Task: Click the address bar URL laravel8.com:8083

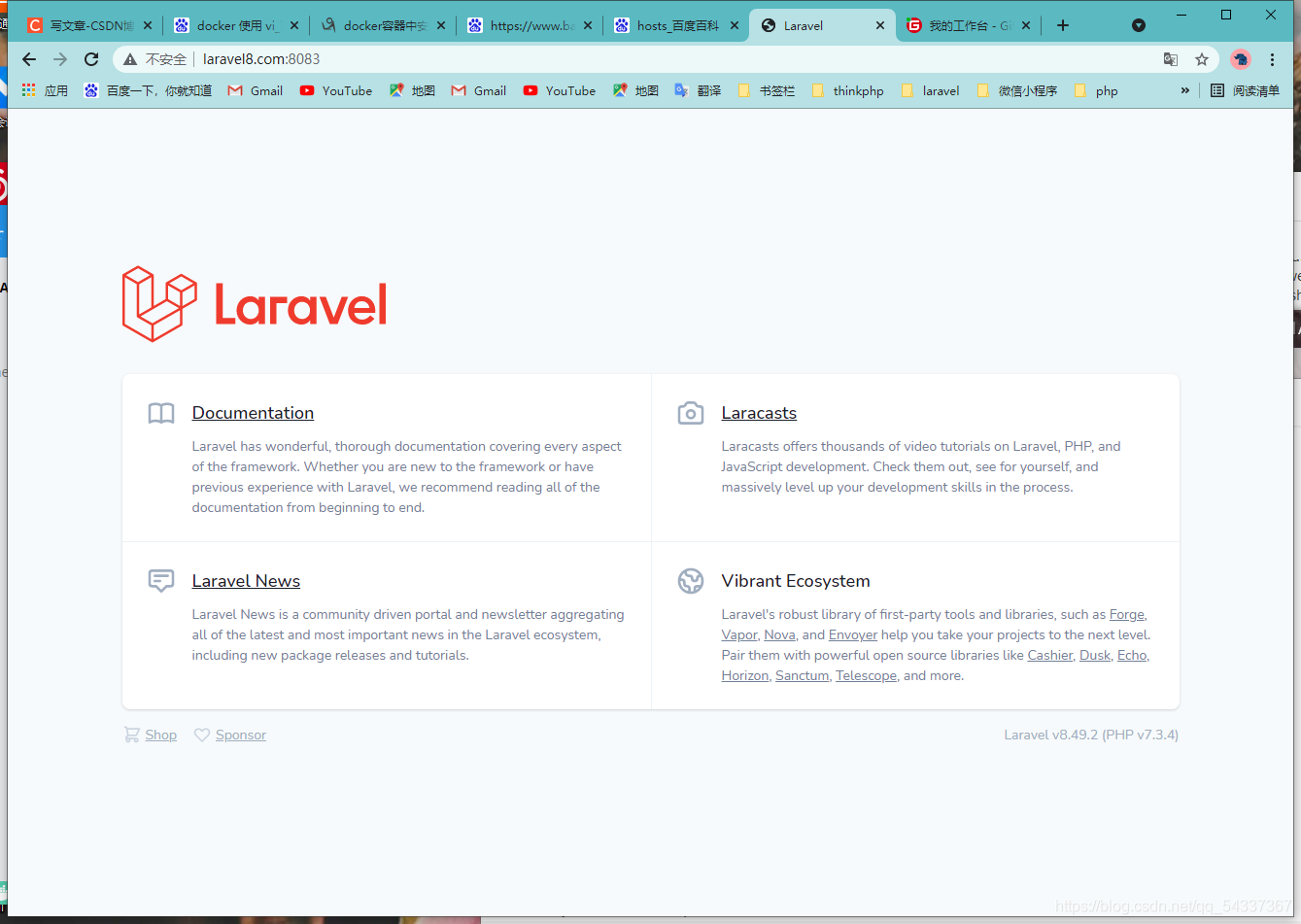Action: coord(261,59)
